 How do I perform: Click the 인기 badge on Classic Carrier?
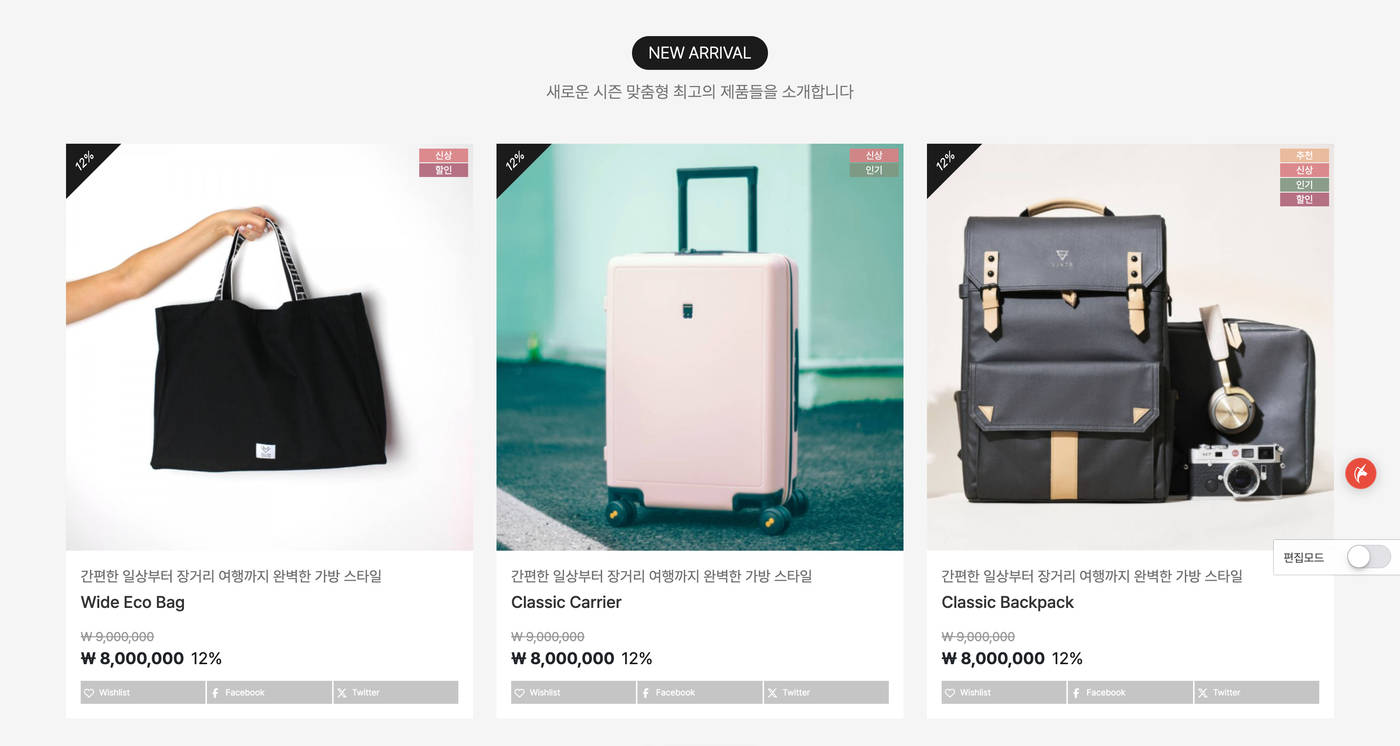pos(874,170)
